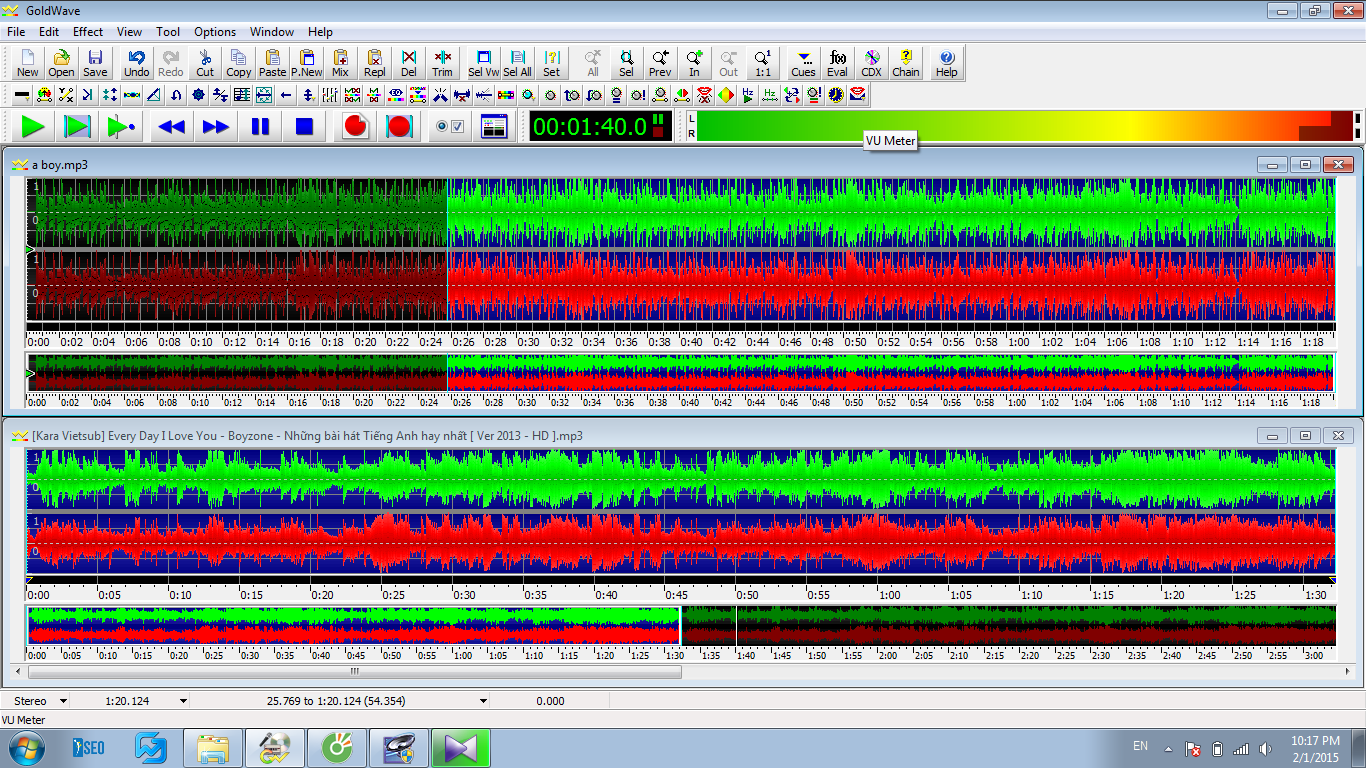Launch the CDX CD reader icon
This screenshot has width=1366, height=768.
tap(871, 63)
